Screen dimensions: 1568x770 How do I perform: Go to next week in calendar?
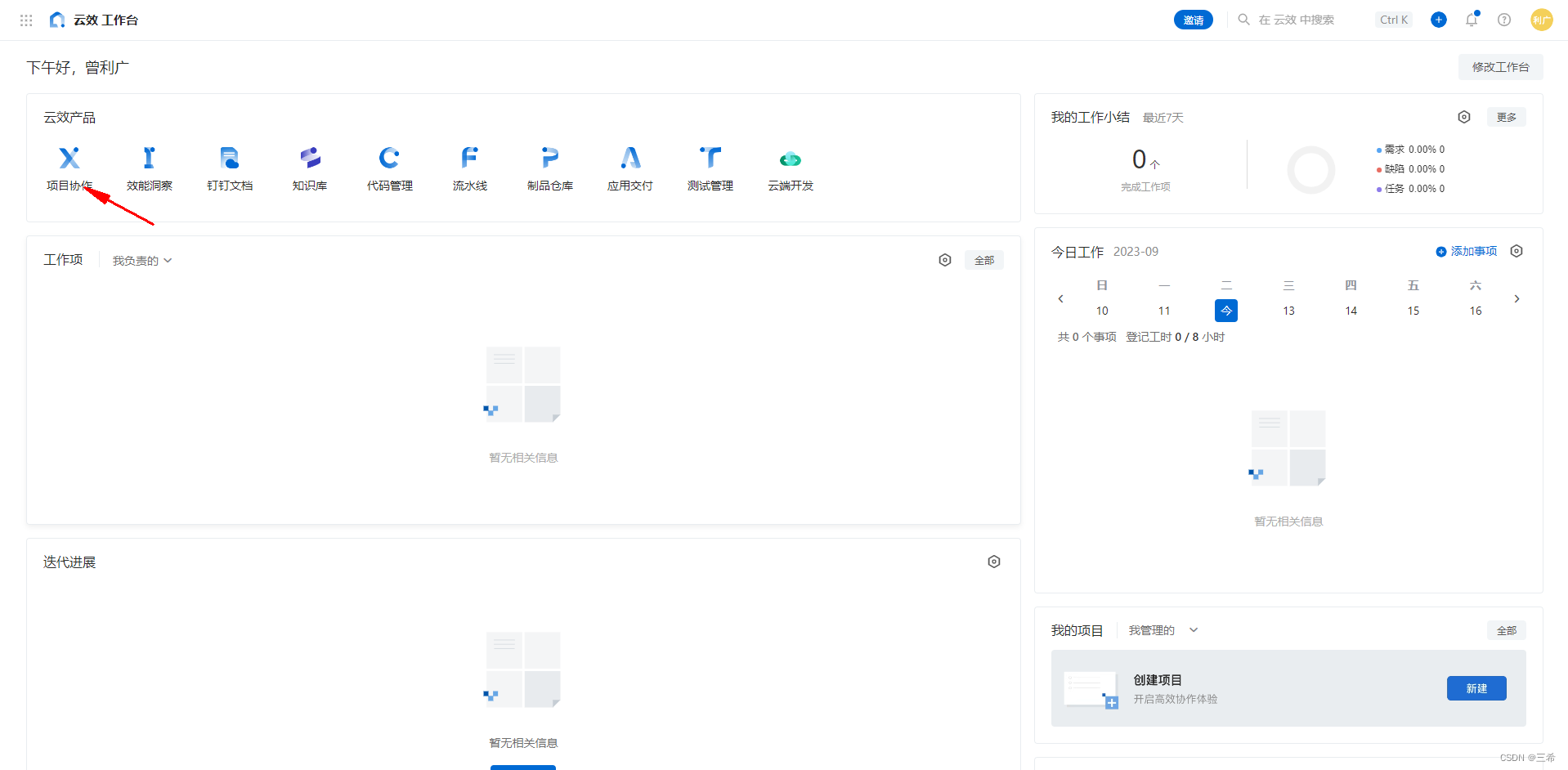(x=1516, y=298)
